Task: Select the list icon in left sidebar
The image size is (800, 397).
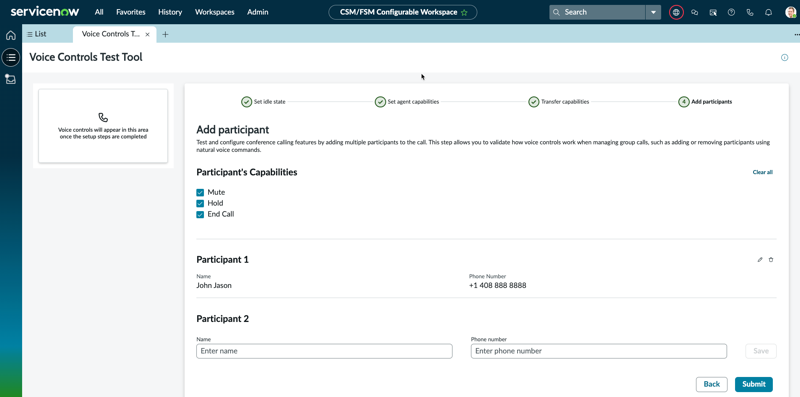Action: pos(11,57)
